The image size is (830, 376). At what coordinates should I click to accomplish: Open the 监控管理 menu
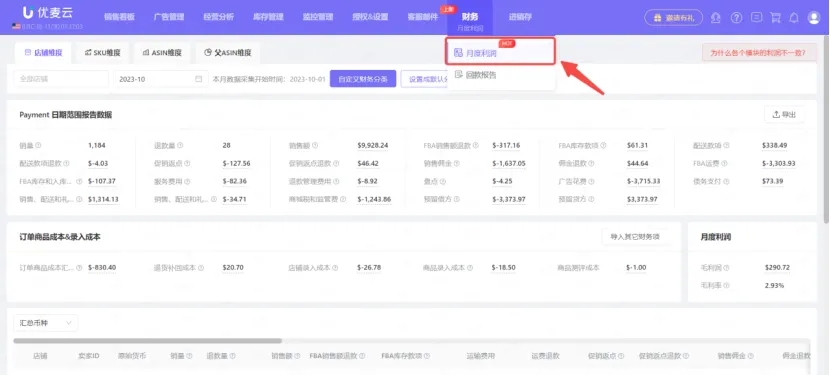[x=318, y=17]
